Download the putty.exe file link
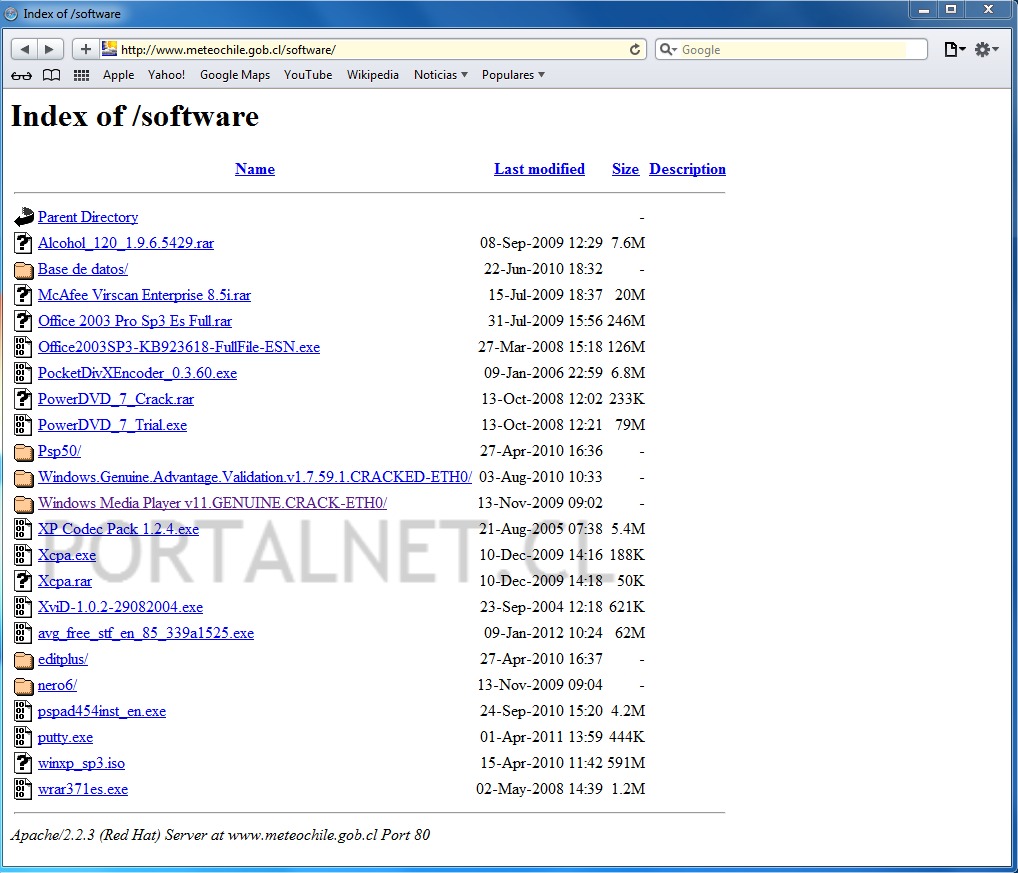 pos(65,737)
